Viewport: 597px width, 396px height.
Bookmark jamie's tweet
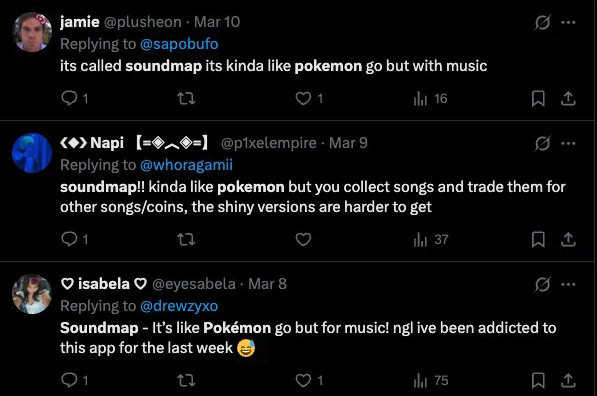538,99
